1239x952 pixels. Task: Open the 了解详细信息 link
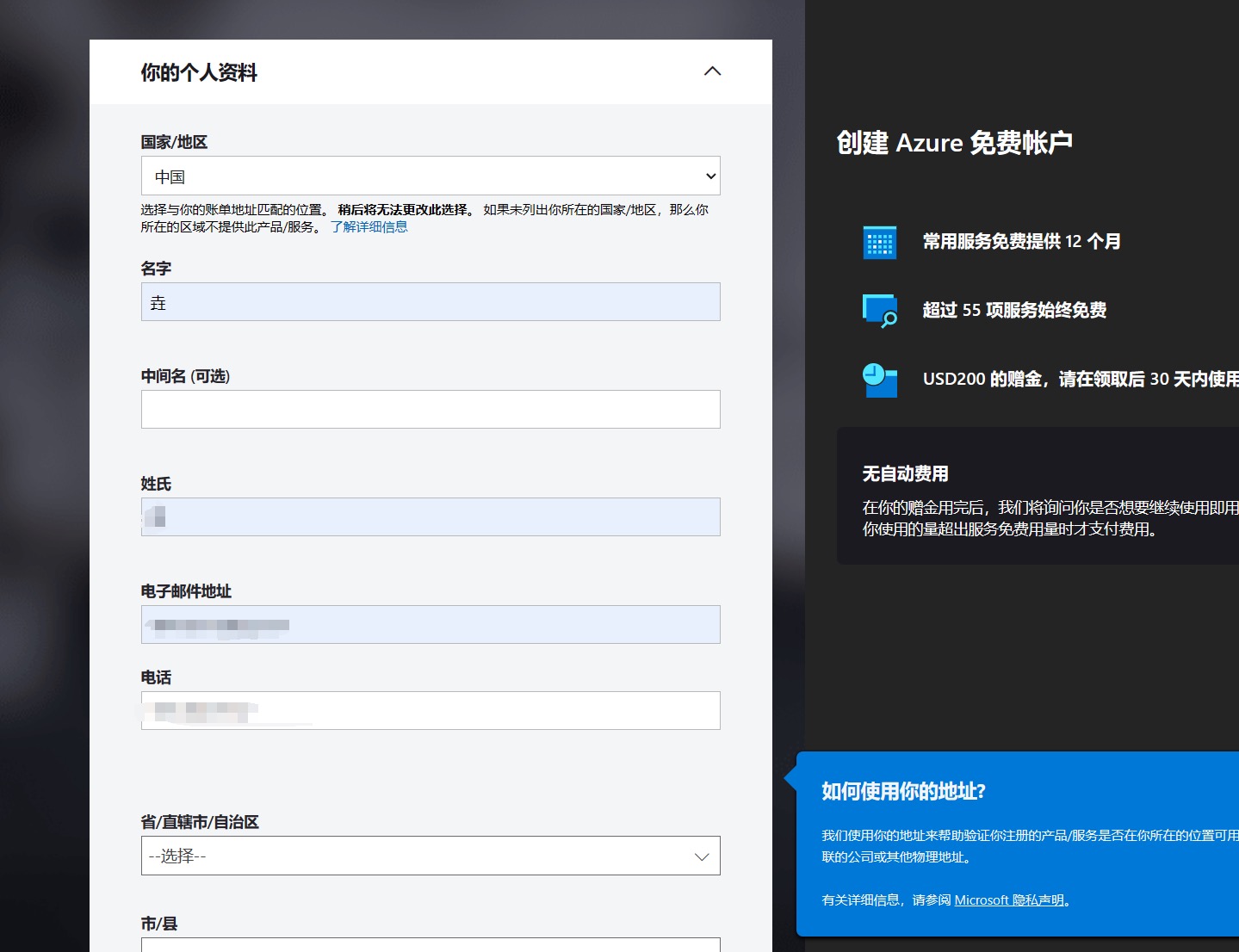pos(369,227)
